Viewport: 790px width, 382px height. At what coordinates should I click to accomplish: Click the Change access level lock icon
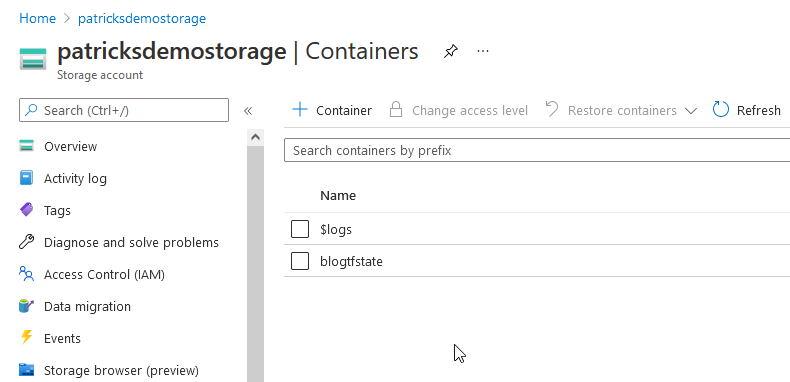tap(396, 110)
